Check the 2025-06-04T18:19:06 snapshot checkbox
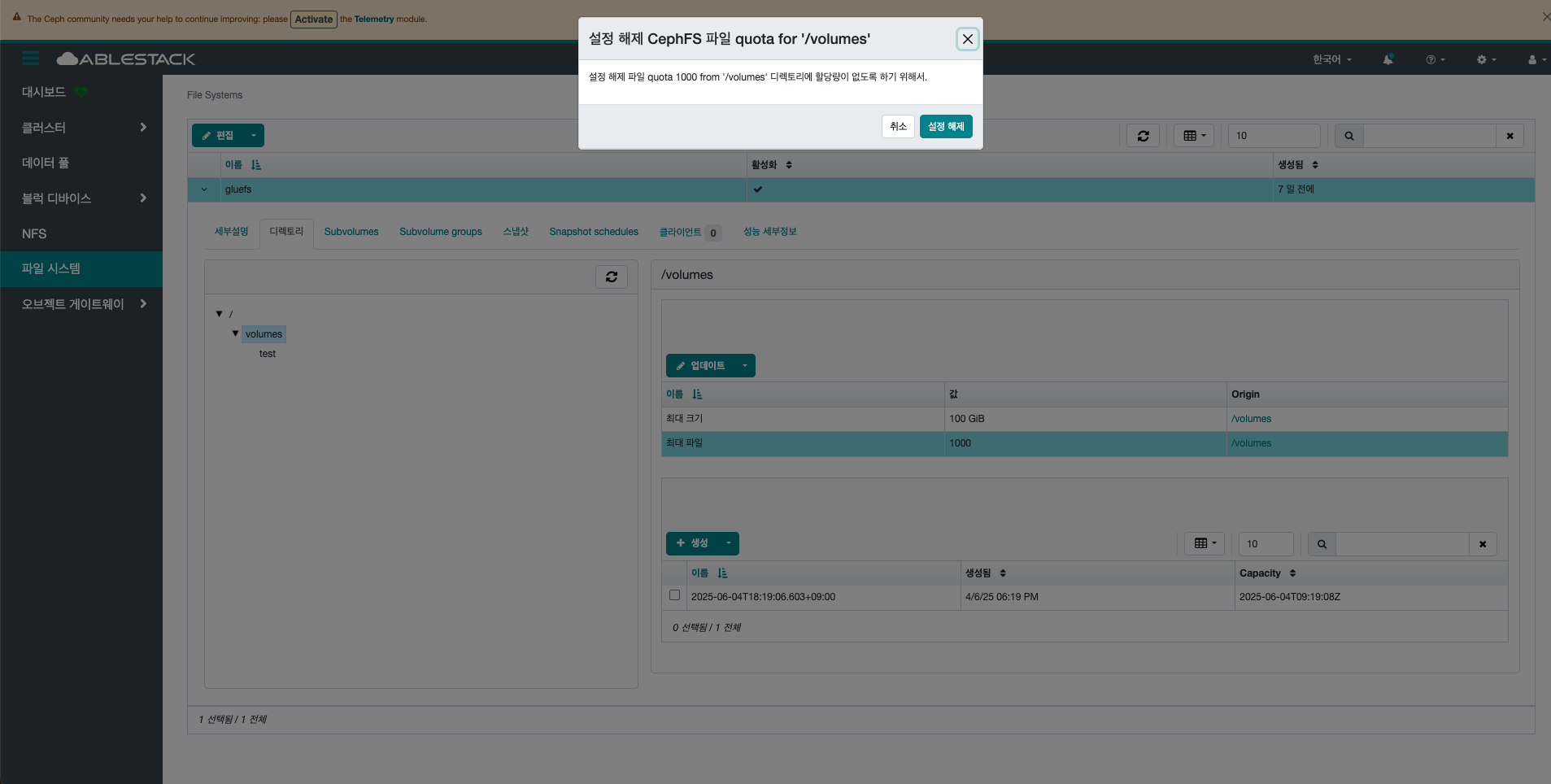The width and height of the screenshot is (1551, 784). tap(674, 595)
